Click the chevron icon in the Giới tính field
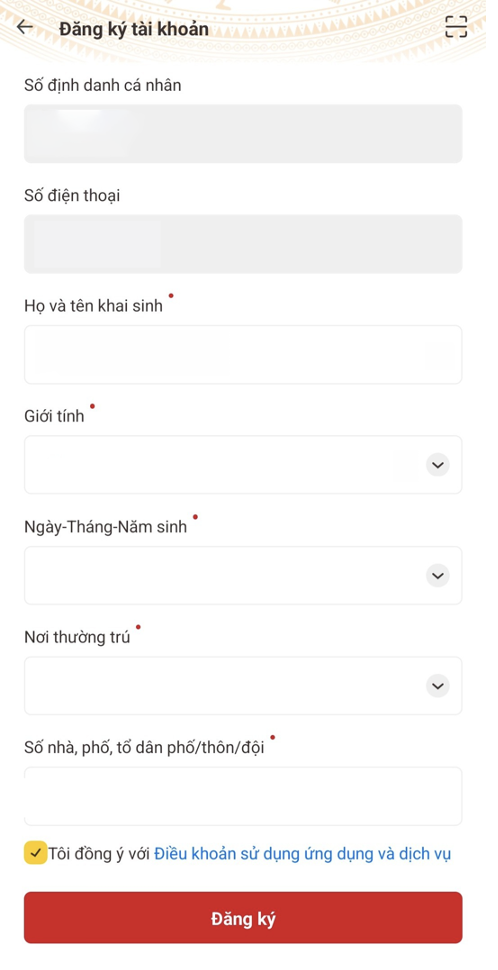This screenshot has height=970, width=498. point(438,465)
